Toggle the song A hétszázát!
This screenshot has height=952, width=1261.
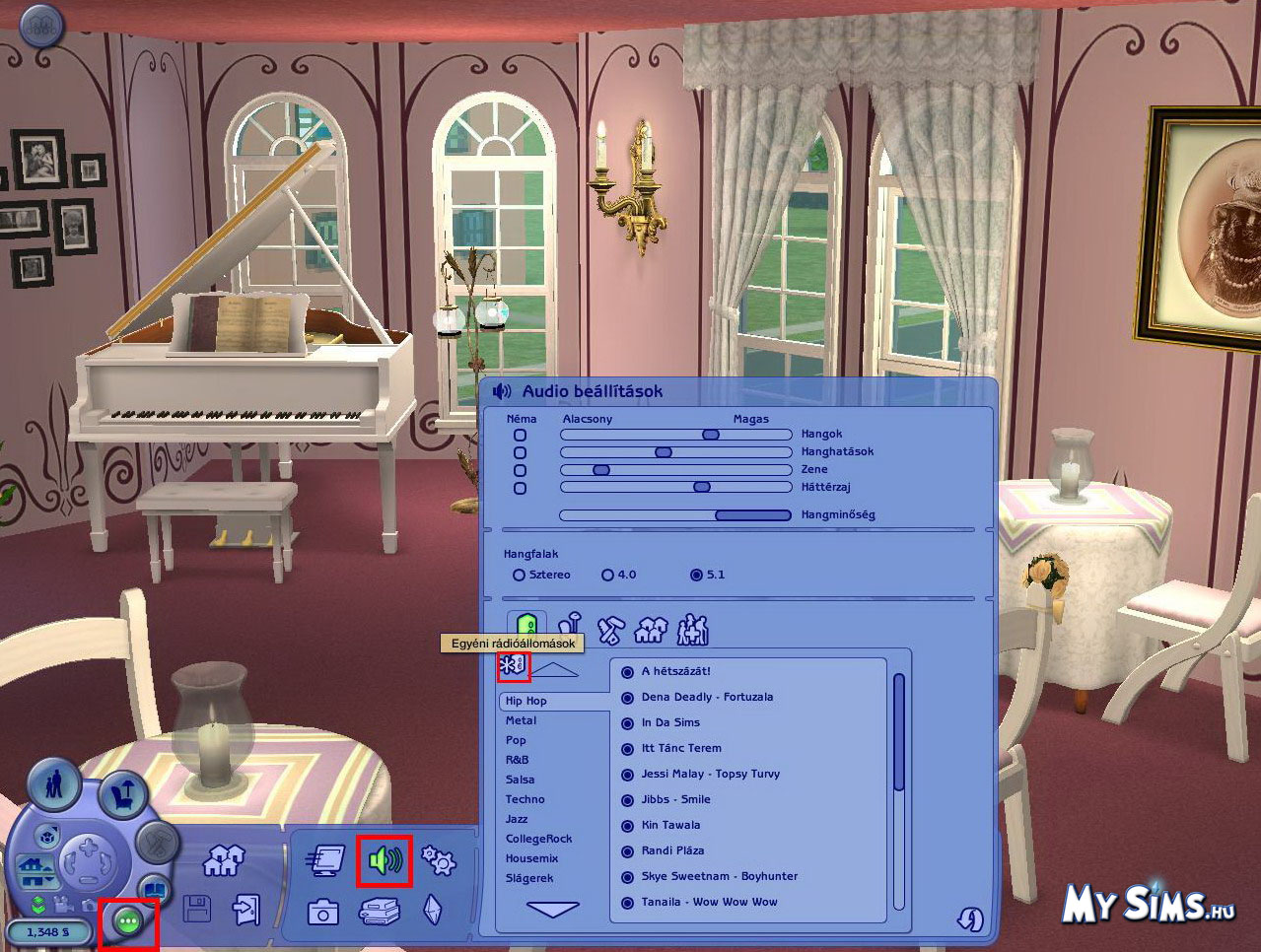pos(627,672)
